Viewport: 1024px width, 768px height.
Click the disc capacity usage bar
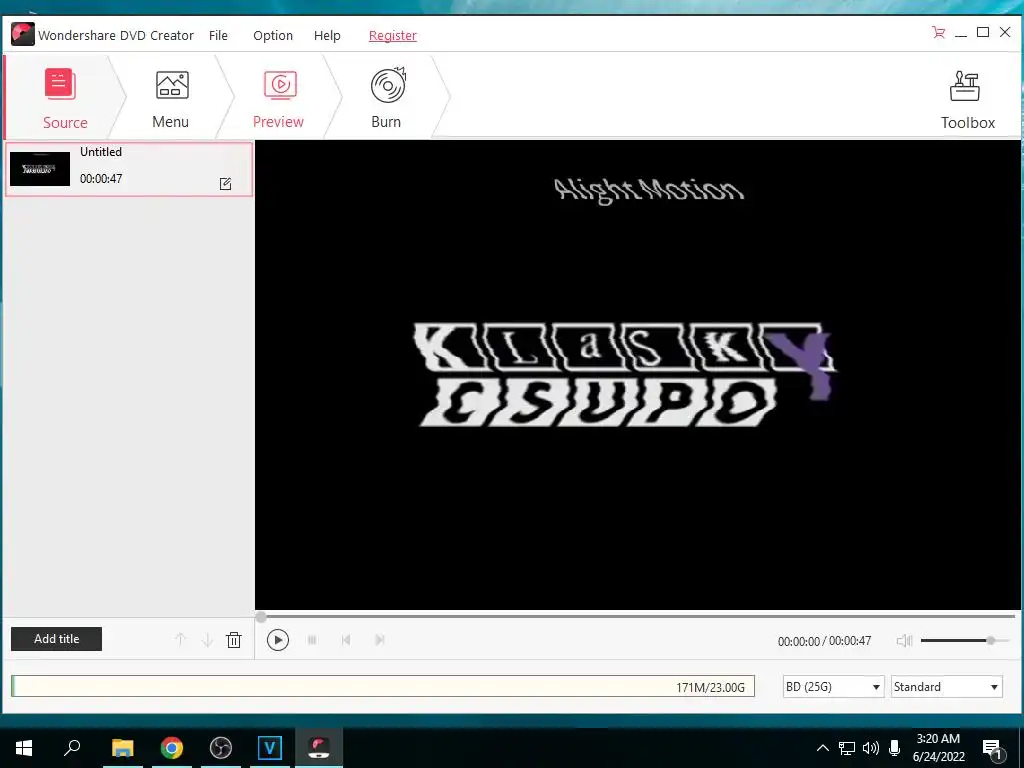pos(383,686)
